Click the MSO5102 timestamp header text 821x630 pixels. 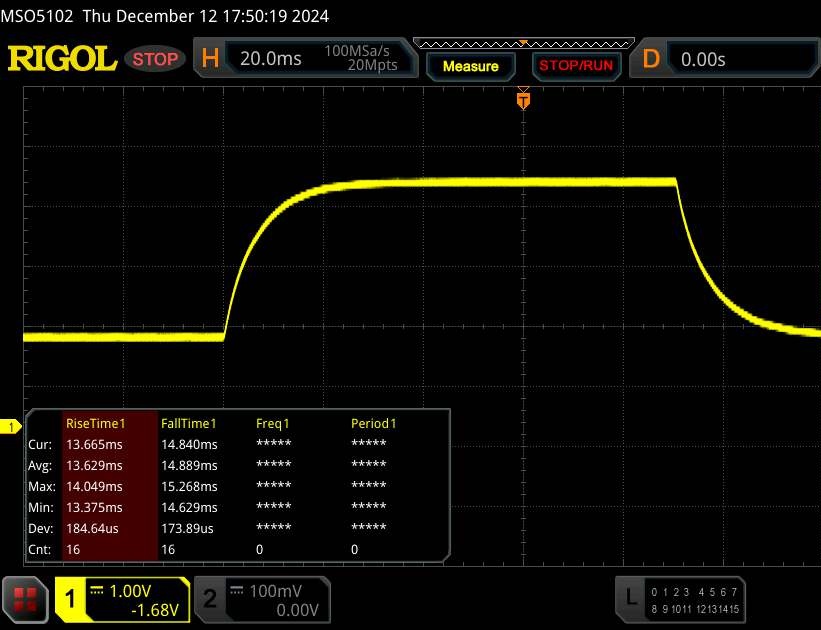(x=164, y=16)
